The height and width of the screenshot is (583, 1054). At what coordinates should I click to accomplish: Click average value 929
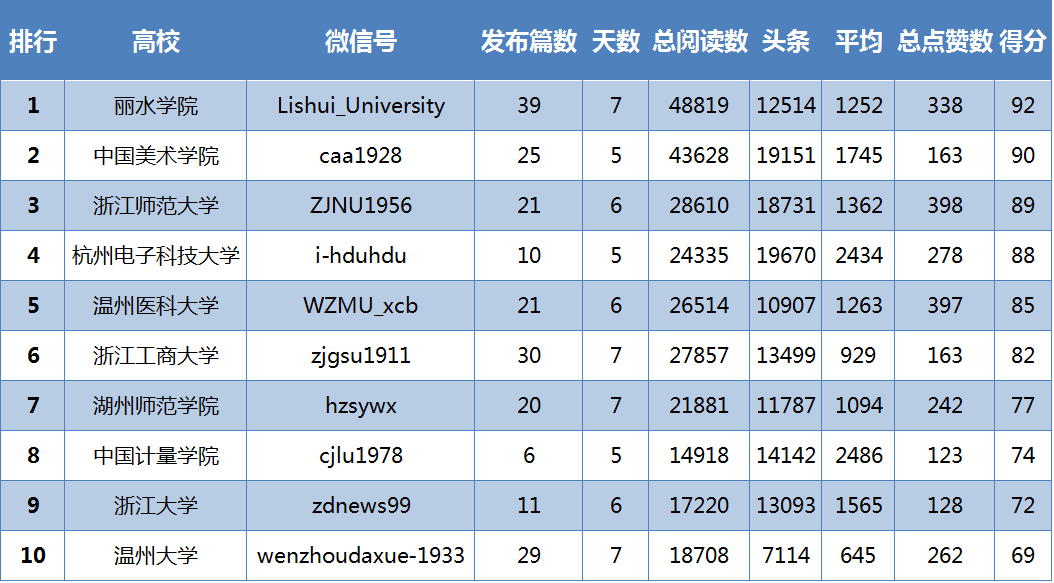(858, 355)
